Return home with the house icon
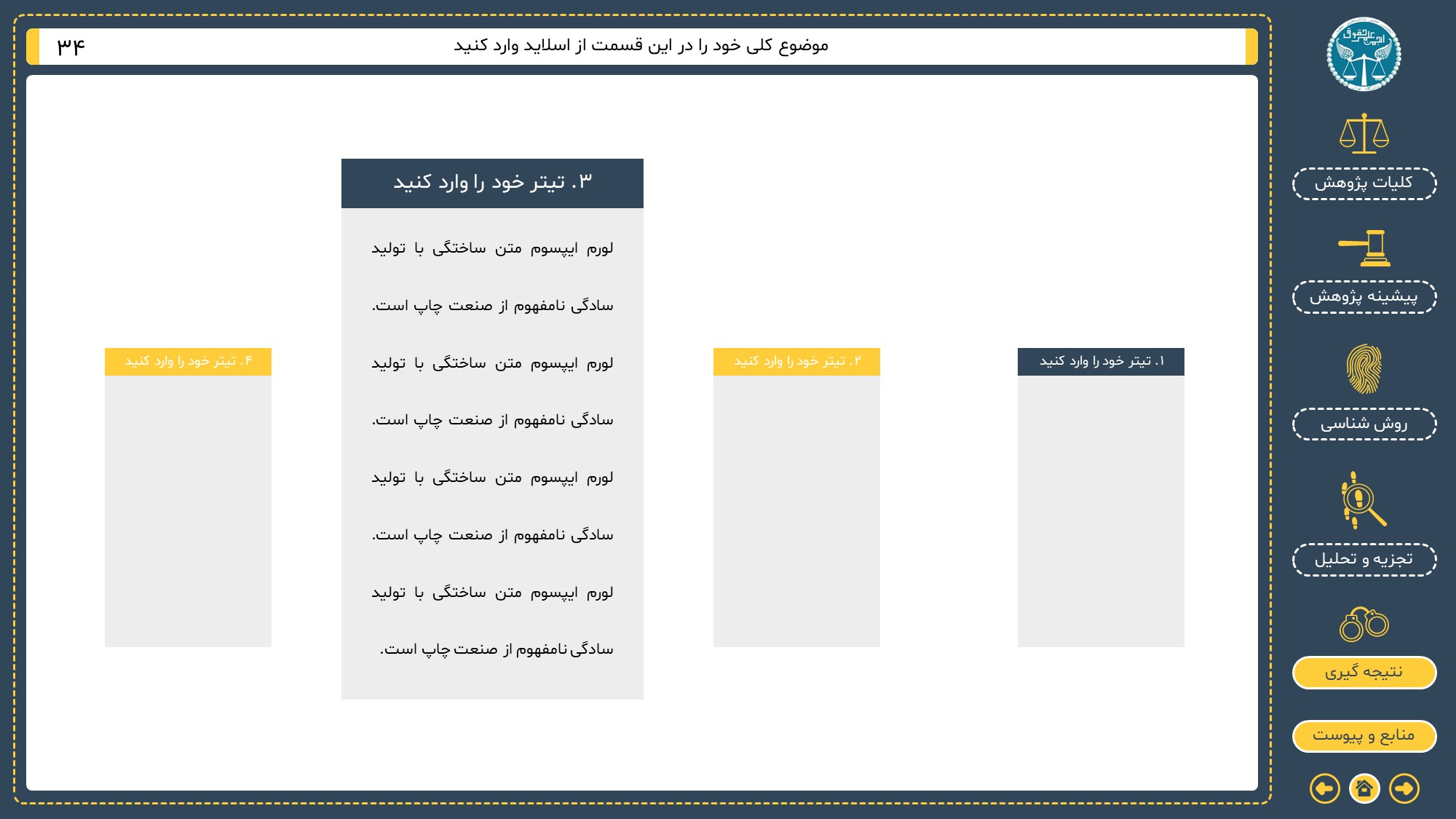The width and height of the screenshot is (1456, 819). (x=1364, y=788)
